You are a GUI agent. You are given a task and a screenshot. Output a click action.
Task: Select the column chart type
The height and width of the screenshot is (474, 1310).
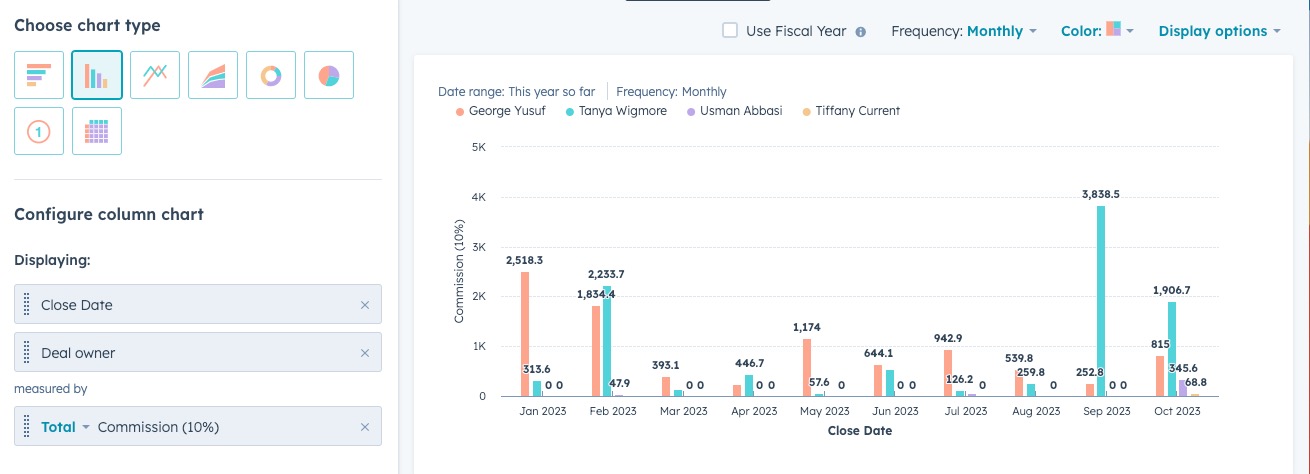click(97, 75)
